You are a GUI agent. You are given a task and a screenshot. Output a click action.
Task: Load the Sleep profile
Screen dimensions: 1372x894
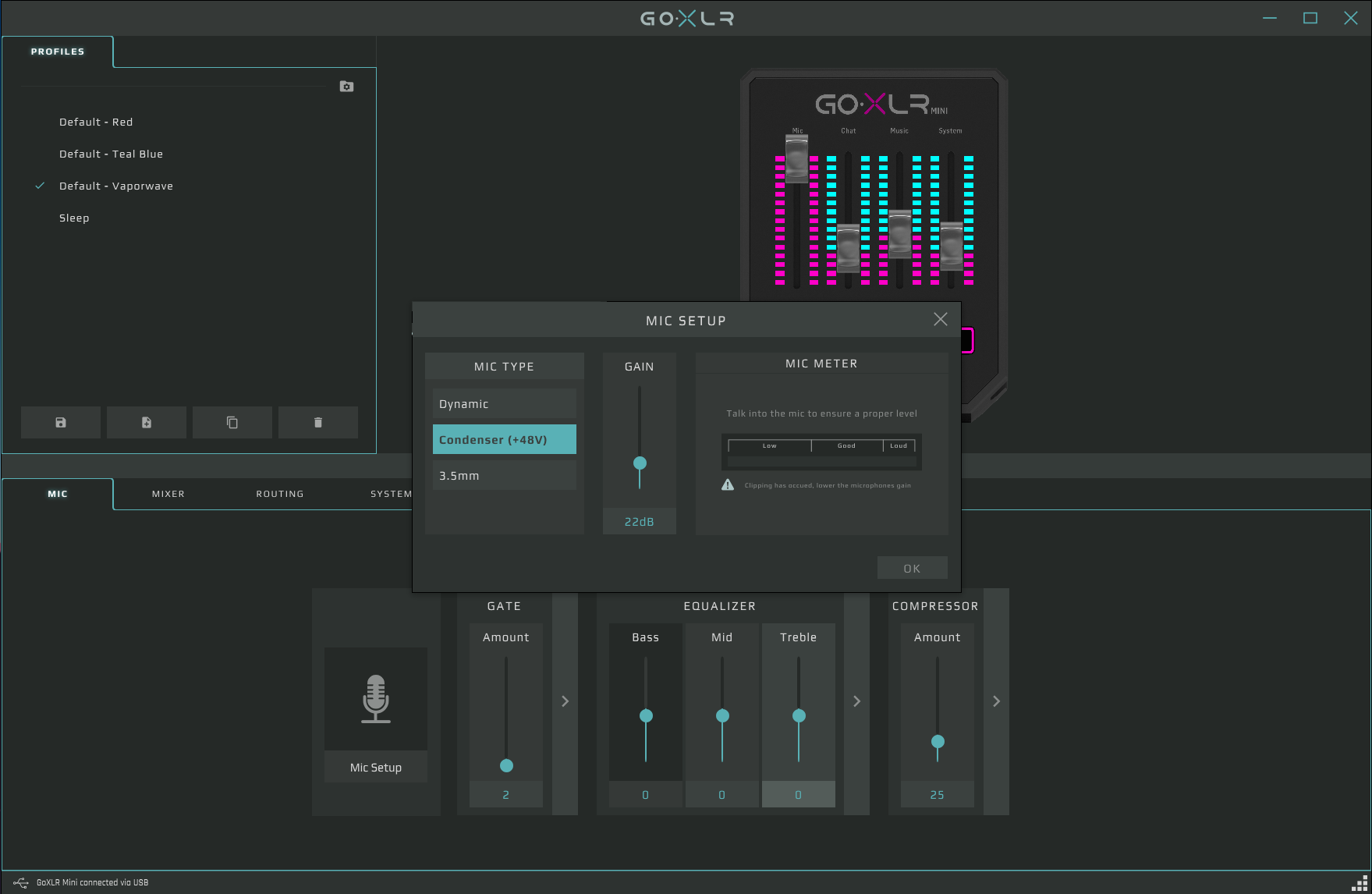pyautogui.click(x=74, y=218)
